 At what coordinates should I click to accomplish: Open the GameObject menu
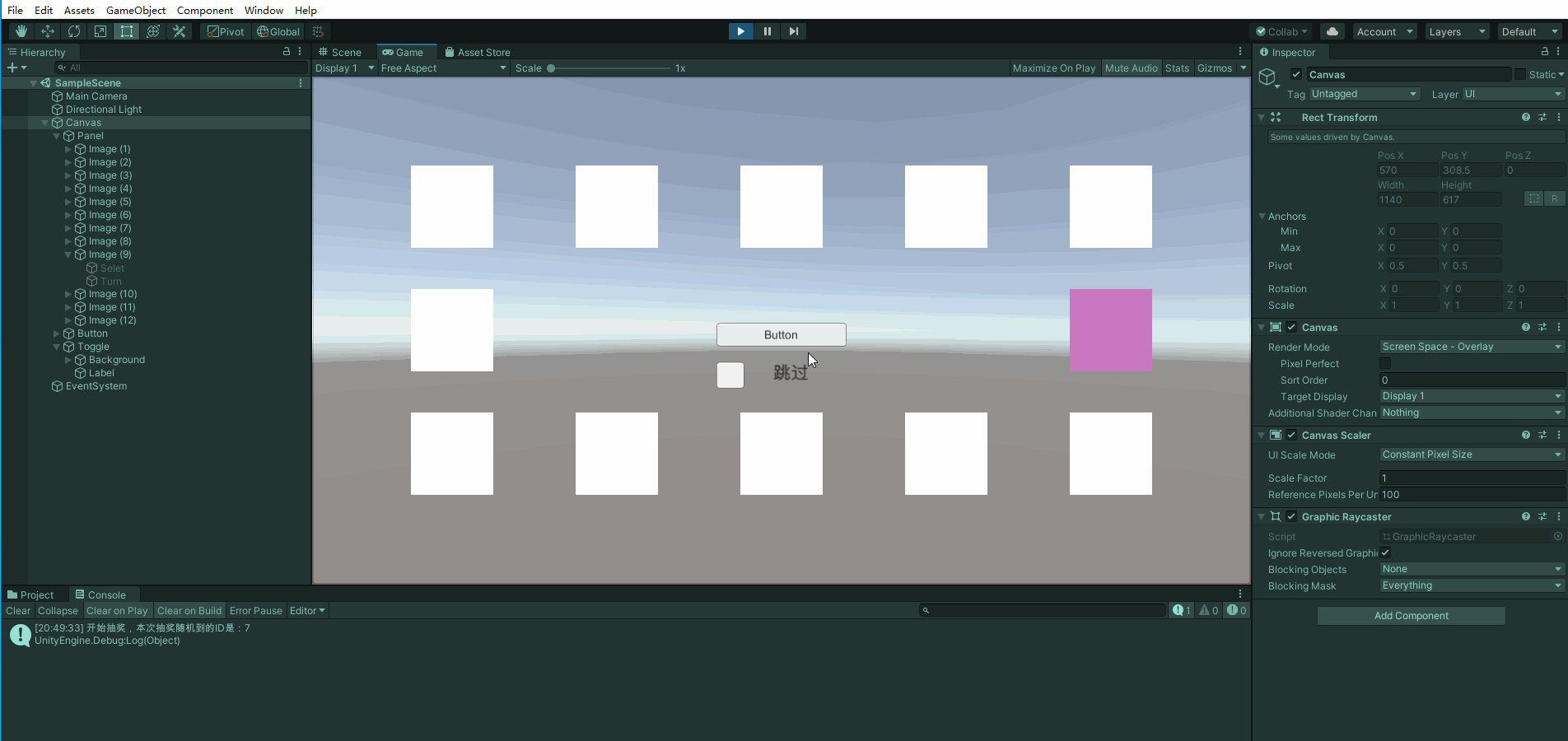coord(135,10)
